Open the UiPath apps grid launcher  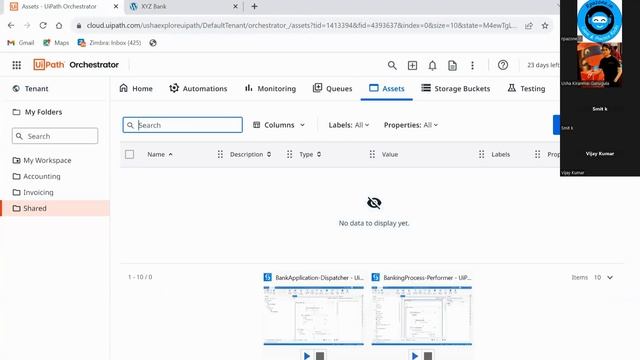coord(17,65)
